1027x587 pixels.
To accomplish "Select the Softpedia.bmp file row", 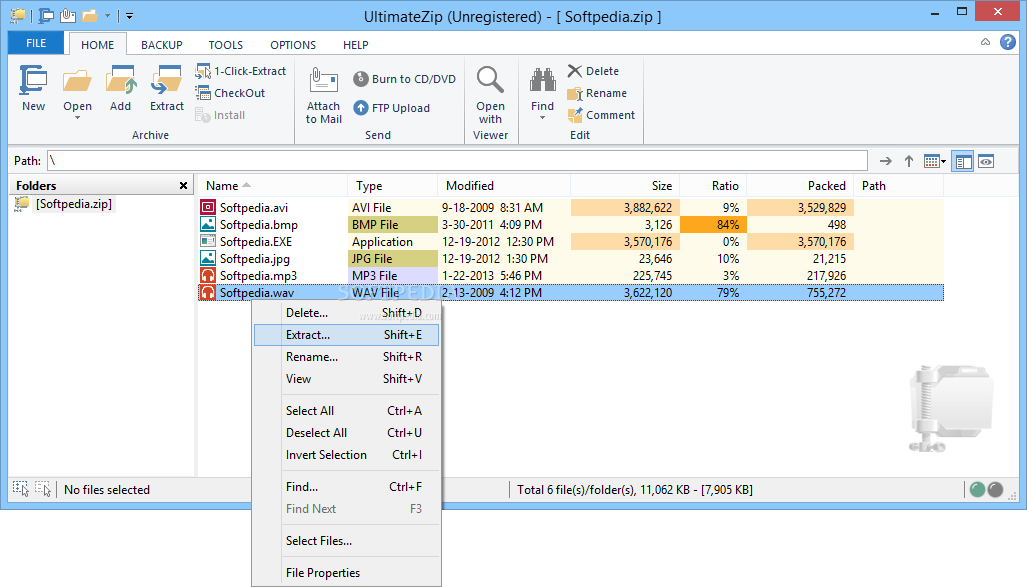I will coord(570,225).
